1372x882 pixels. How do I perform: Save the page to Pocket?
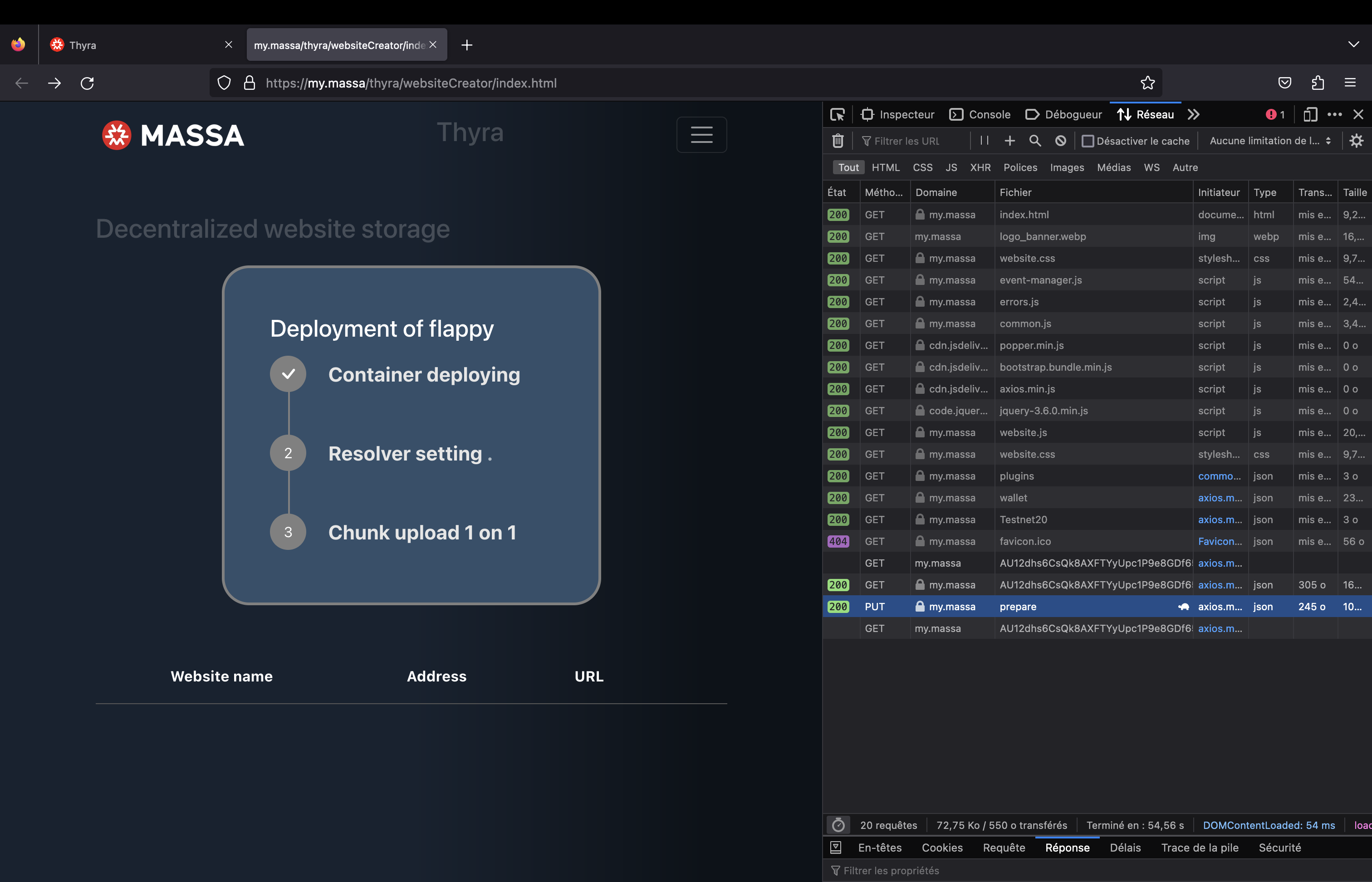pos(1284,83)
